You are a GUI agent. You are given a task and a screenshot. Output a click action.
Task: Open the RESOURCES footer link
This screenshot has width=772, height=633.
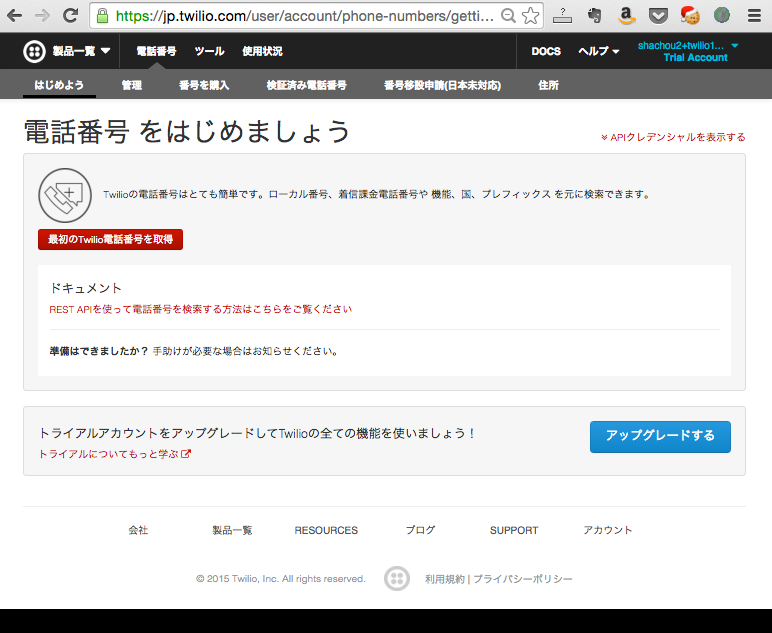pos(326,530)
